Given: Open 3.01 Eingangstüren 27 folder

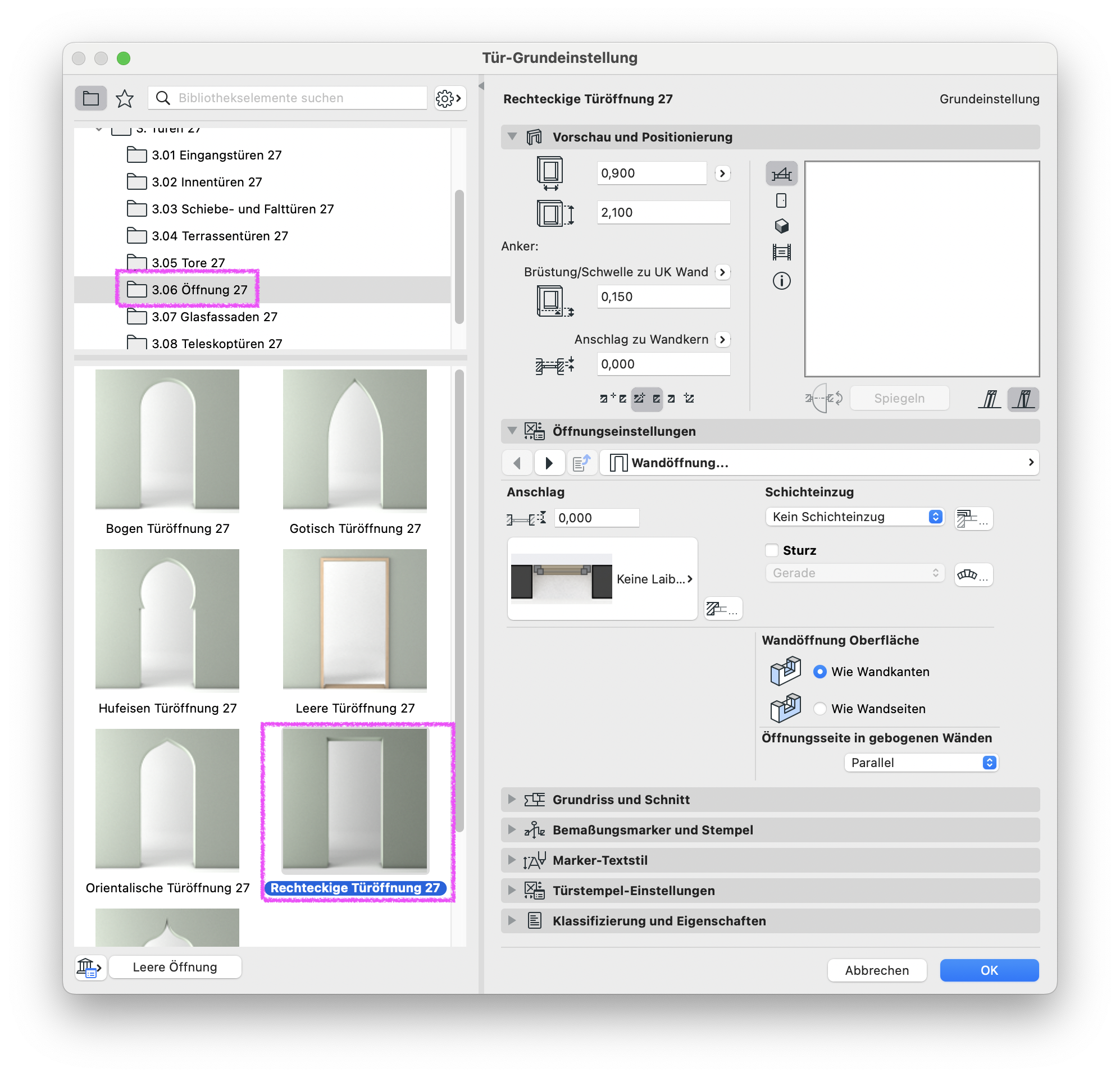Looking at the screenshot, I should pos(217,155).
